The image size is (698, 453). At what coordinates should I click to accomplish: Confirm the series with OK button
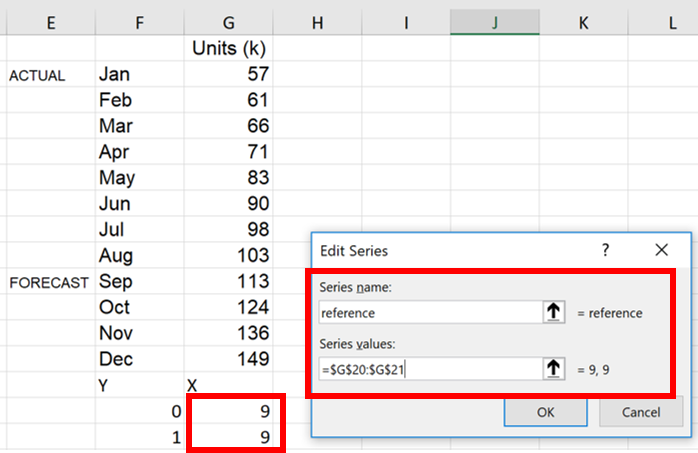tap(545, 413)
